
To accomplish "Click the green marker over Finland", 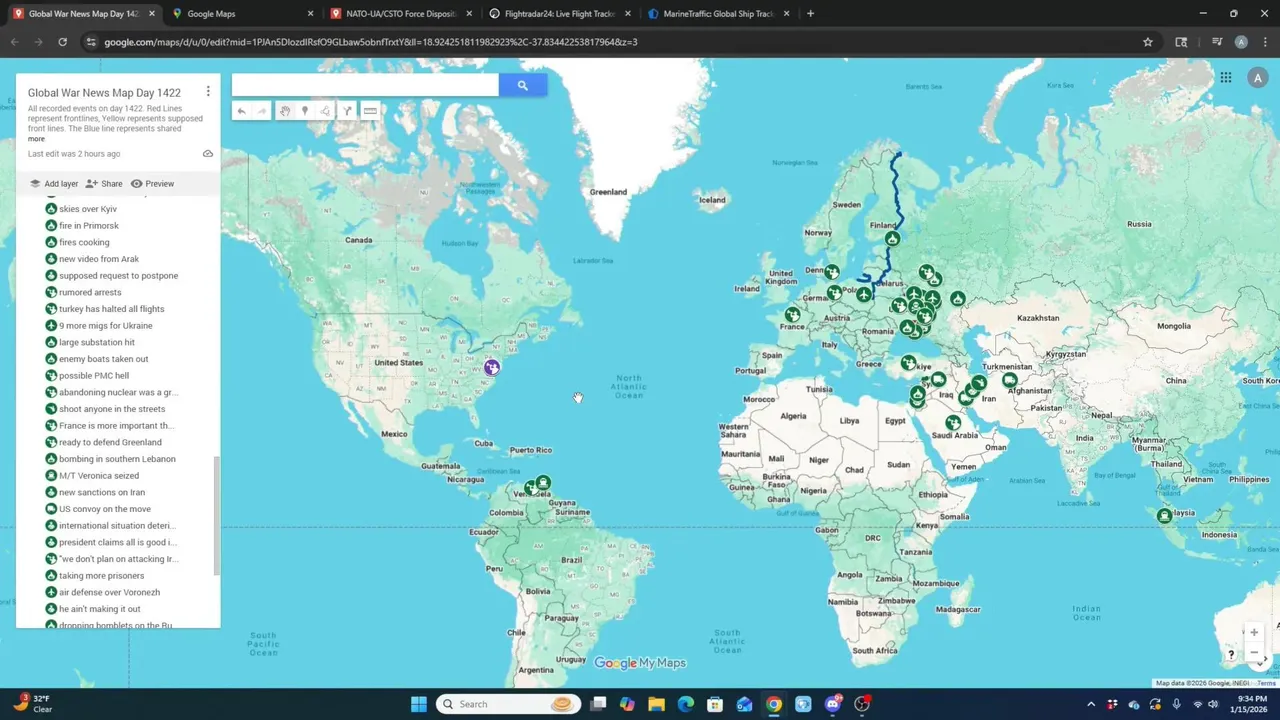I will pyautogui.click(x=892, y=239).
